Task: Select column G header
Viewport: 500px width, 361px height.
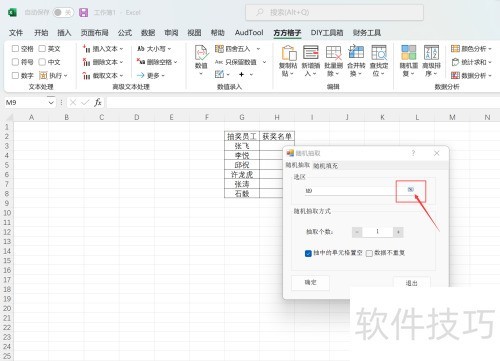Action: point(242,117)
